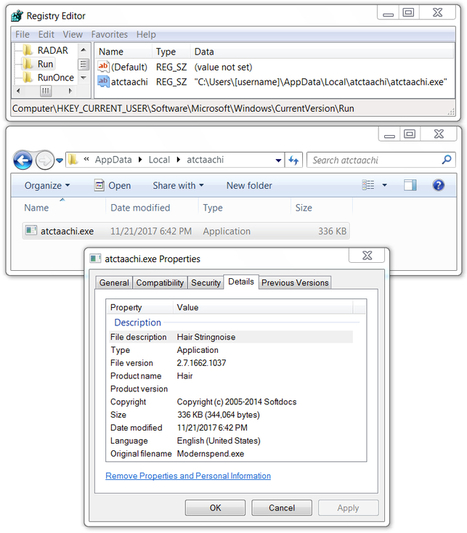This screenshot has width=467, height=533.
Task: Open the address bar history dropdown arrow
Action: [x=278, y=160]
